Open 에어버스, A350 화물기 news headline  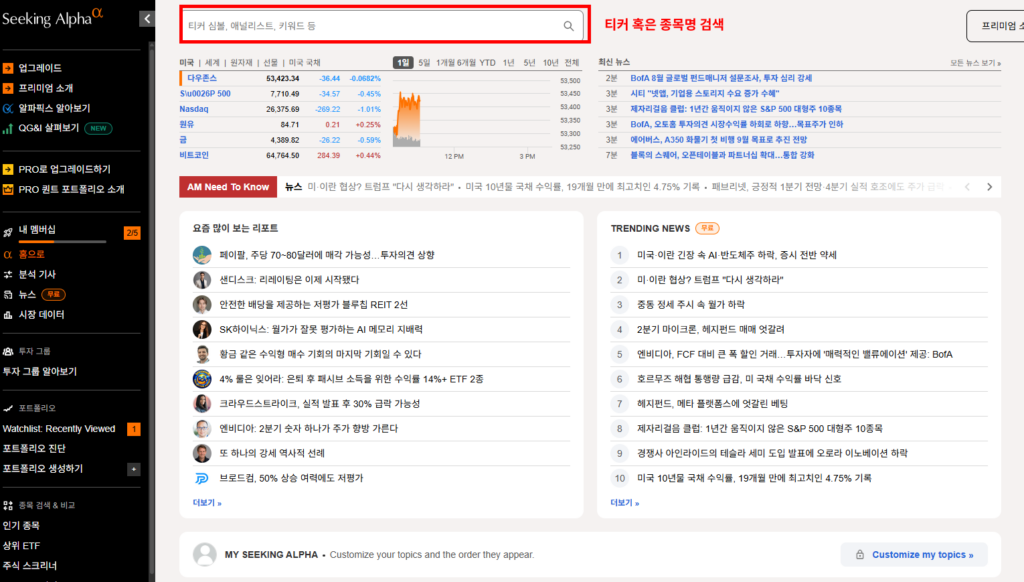pos(718,140)
